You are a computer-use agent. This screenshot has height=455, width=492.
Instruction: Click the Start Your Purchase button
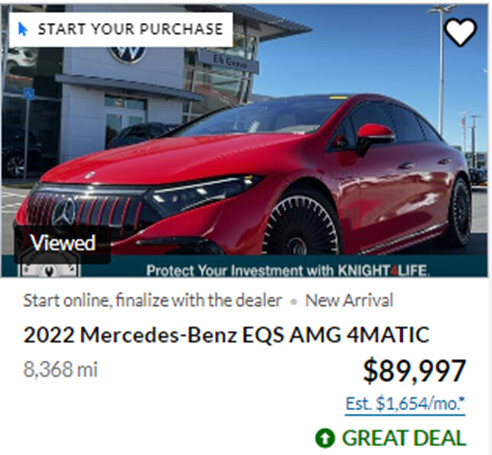point(121,29)
